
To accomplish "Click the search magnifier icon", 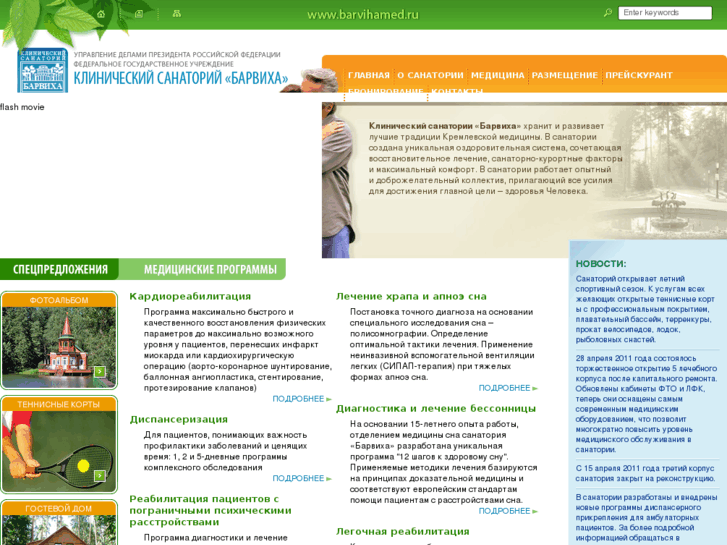I will (x=607, y=13).
